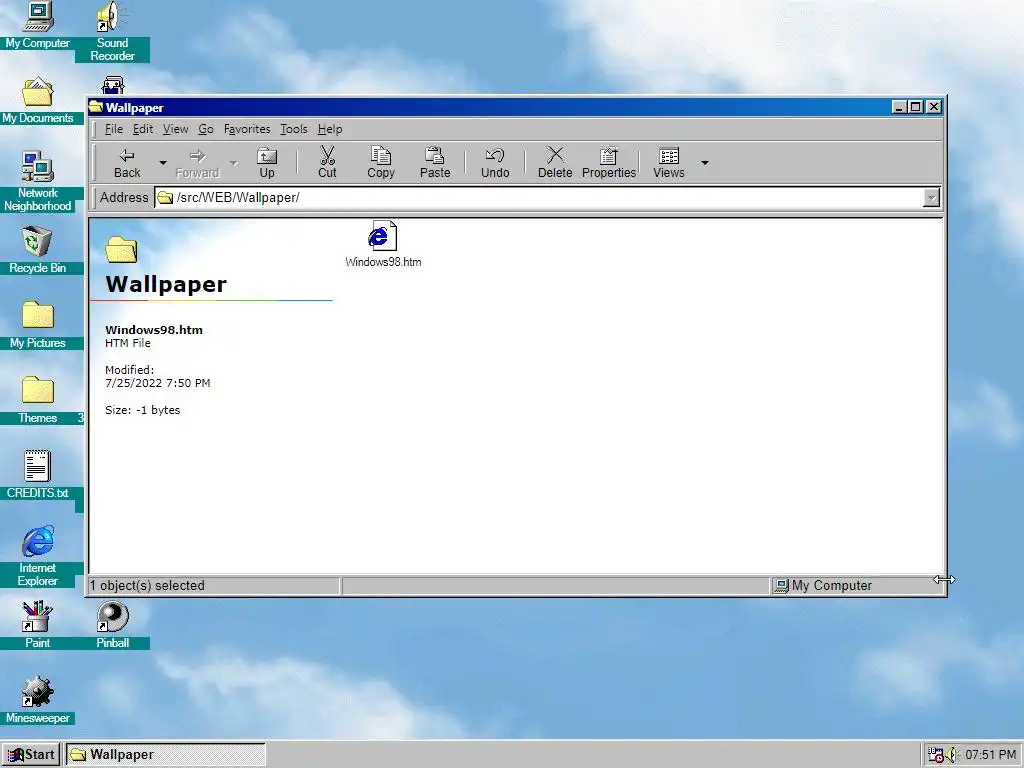Open Properties from the toolbar
The height and width of the screenshot is (768, 1024).
click(609, 163)
